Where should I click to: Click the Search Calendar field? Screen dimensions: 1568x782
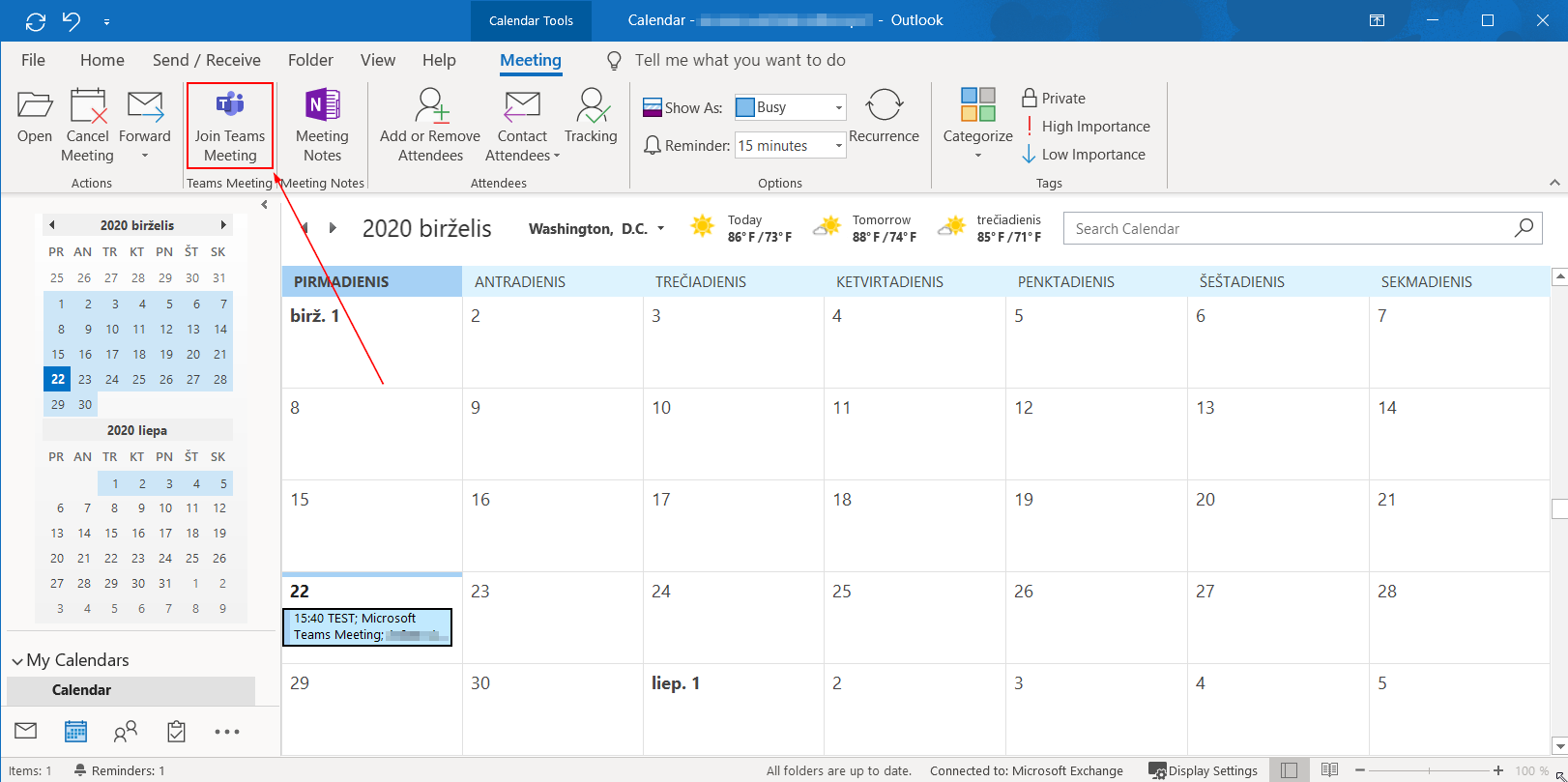(1291, 229)
